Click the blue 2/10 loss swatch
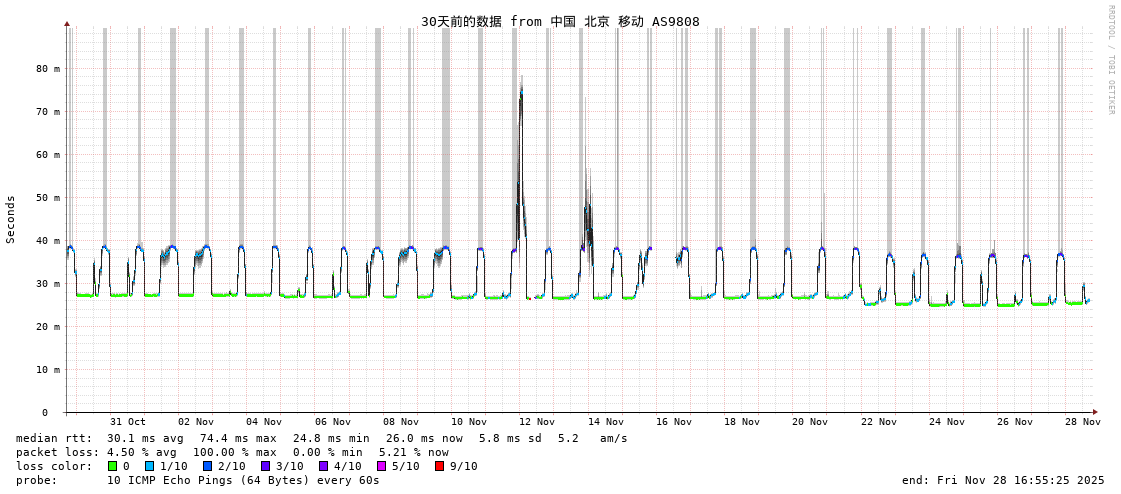 click(x=207, y=466)
